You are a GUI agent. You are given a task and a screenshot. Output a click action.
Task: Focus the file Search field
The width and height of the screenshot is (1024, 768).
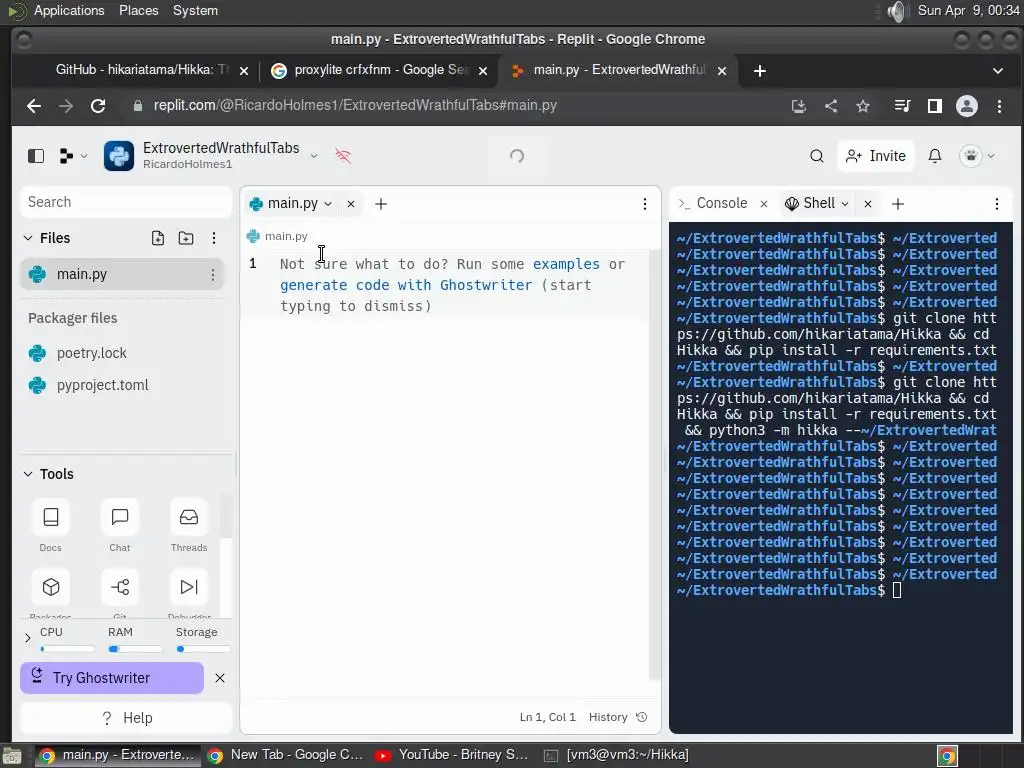tap(126, 202)
